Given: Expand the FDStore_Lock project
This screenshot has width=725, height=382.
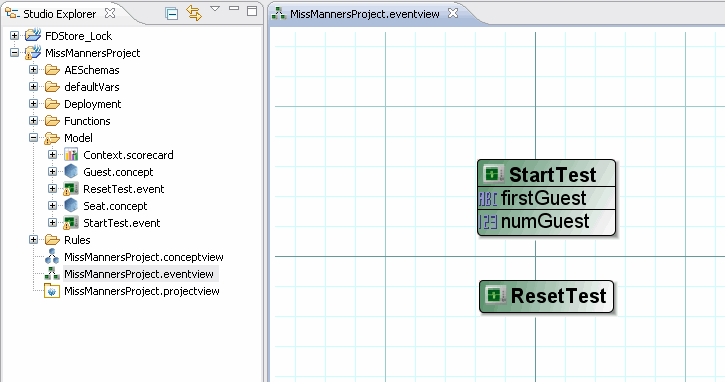Looking at the screenshot, I should tap(15, 36).
